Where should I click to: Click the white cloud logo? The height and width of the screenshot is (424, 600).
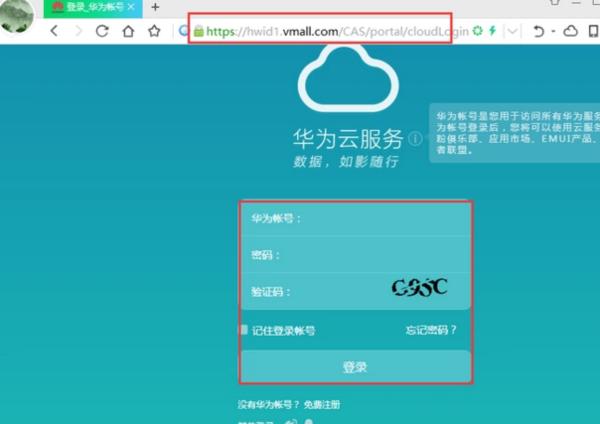pyautogui.click(x=348, y=78)
